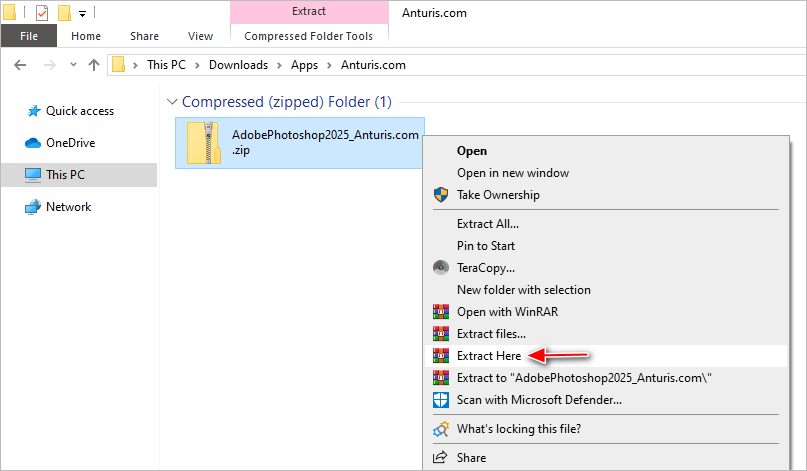Click the Quick access star icon
The width and height of the screenshot is (807, 471).
33,111
